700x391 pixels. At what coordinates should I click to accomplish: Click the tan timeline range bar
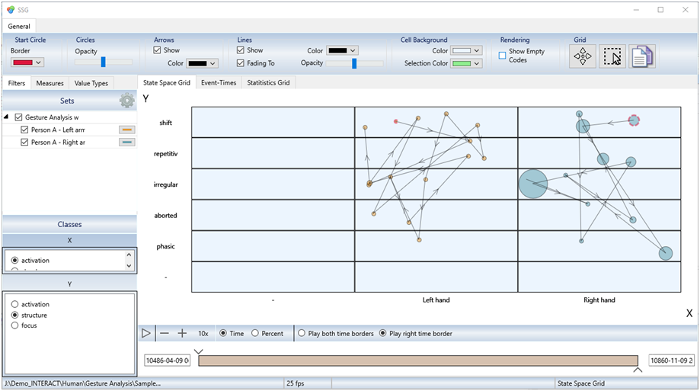tap(418, 361)
